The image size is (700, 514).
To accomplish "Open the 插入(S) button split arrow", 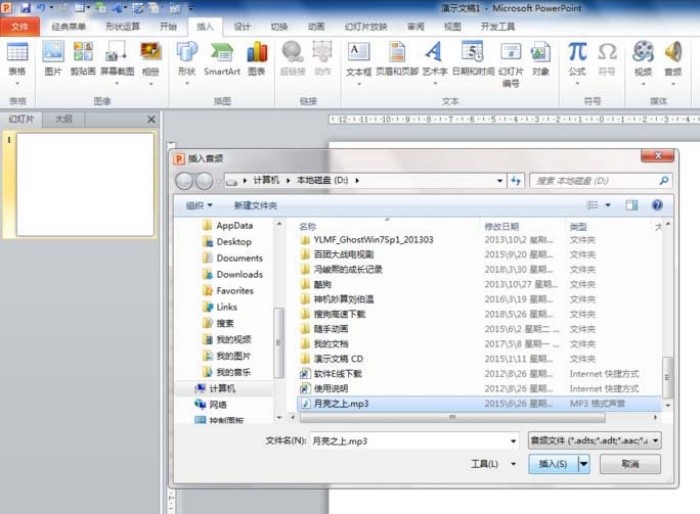I will tap(584, 464).
